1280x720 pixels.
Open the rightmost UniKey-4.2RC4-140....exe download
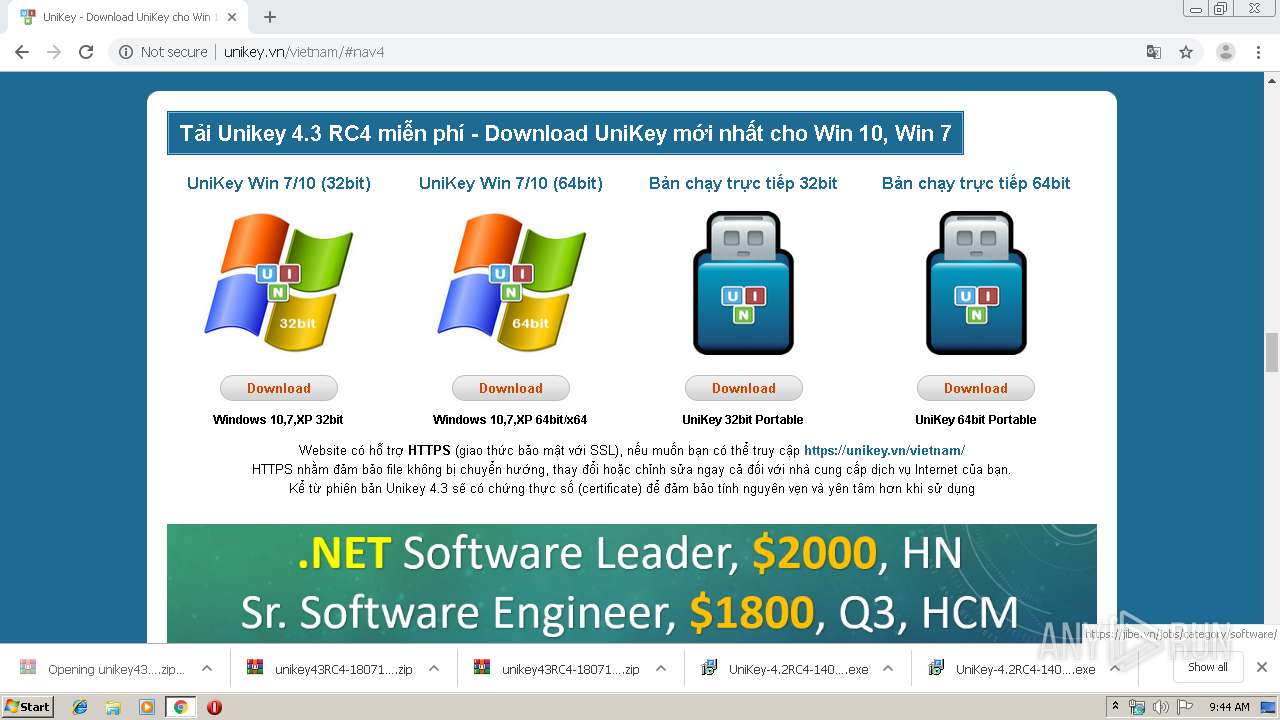click(x=1011, y=669)
